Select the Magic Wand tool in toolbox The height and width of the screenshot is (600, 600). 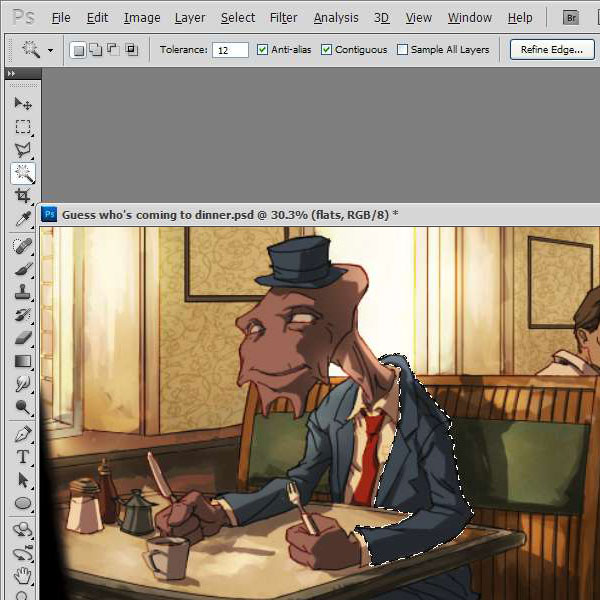[x=23, y=173]
